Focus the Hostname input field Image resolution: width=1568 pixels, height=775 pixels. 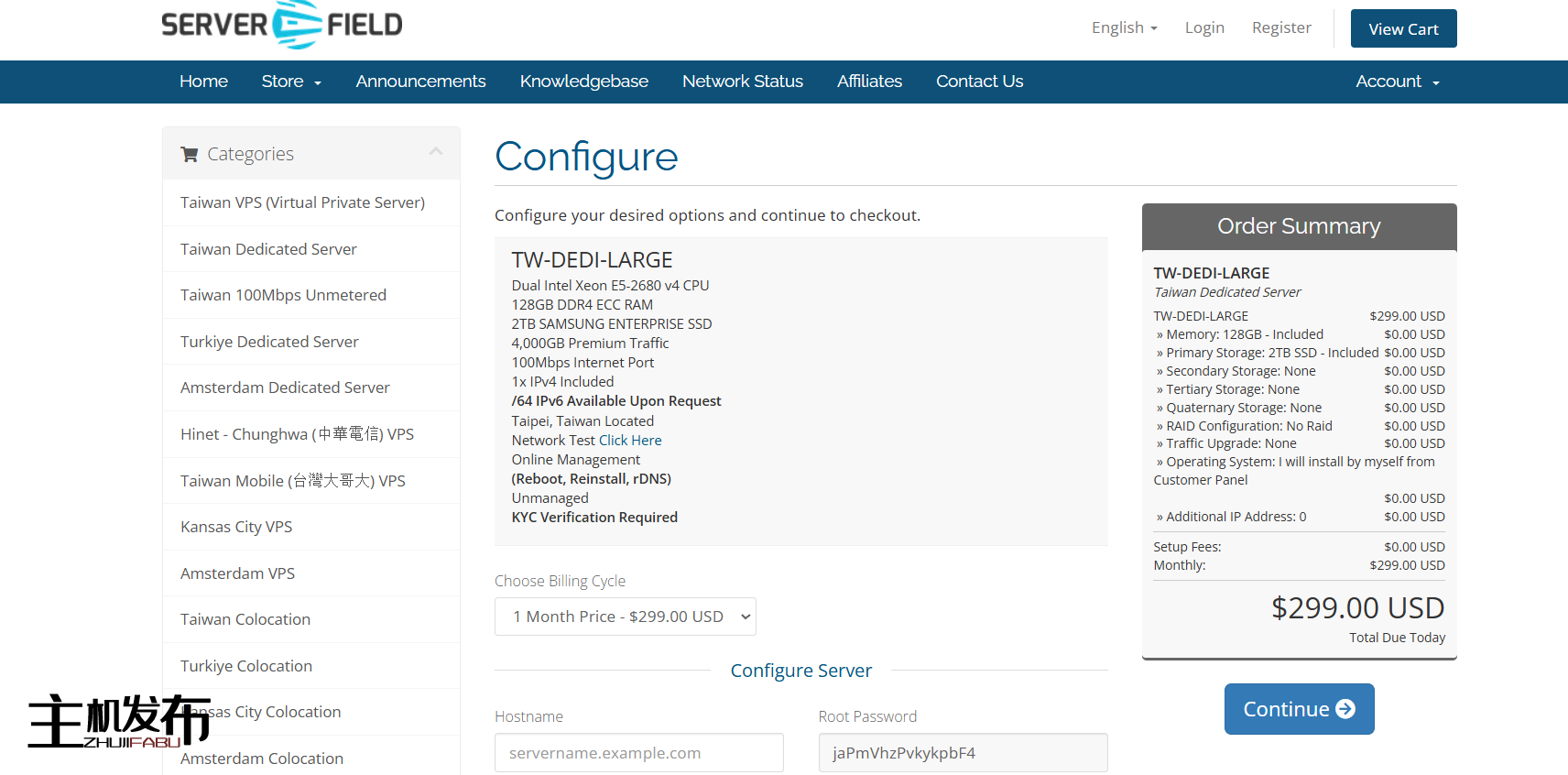[638, 753]
